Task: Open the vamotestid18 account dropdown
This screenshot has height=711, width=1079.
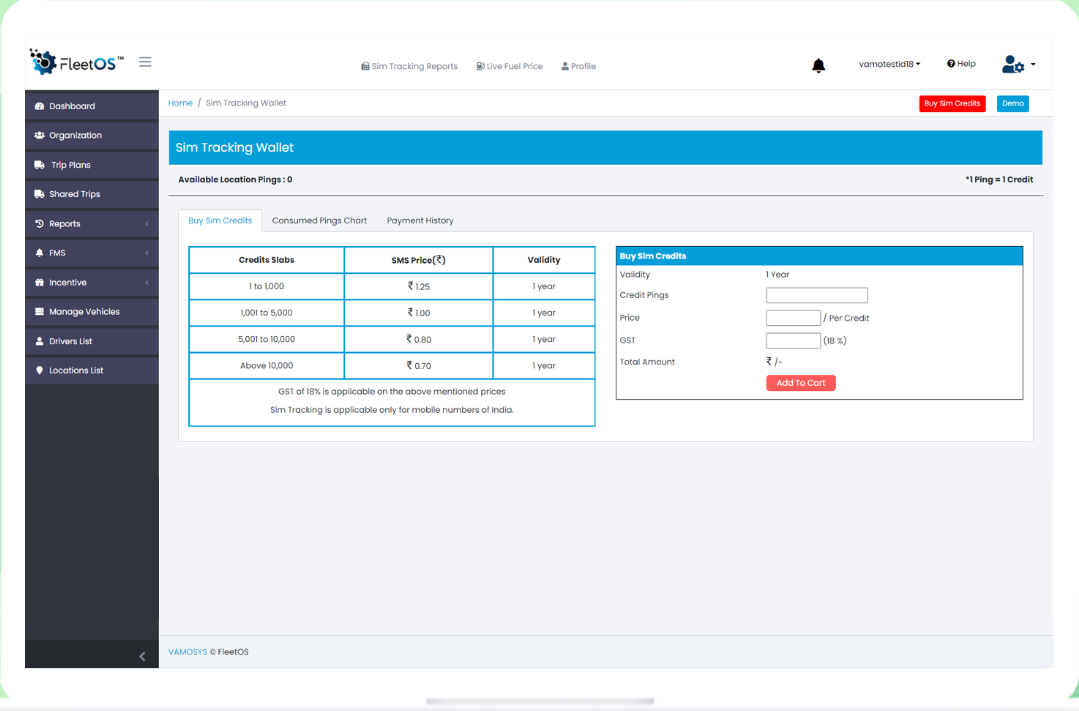Action: pos(889,64)
